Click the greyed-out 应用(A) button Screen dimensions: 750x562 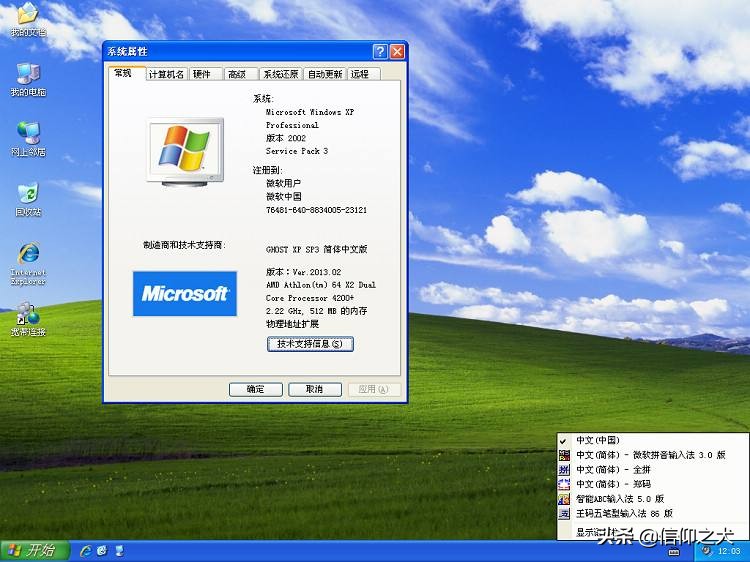[374, 389]
